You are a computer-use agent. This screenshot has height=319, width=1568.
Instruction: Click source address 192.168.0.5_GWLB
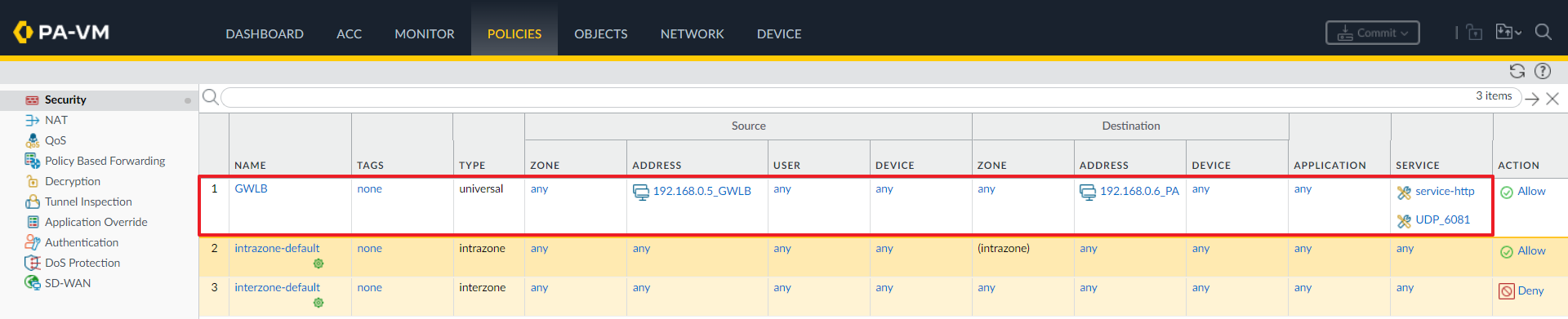pos(702,191)
